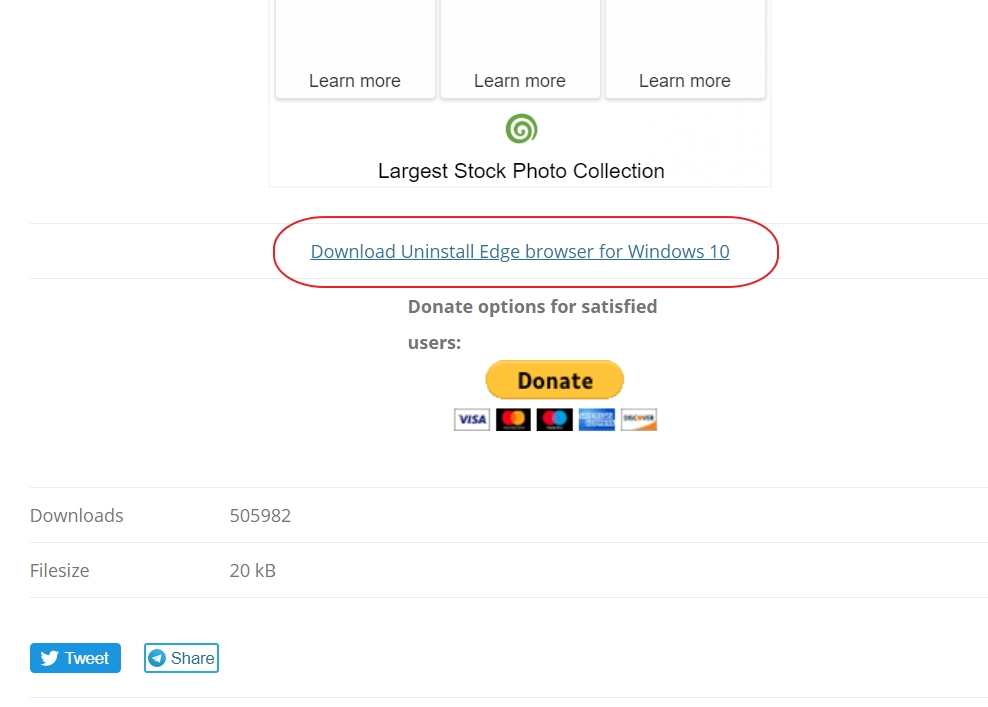The image size is (988, 707).
Task: Click the Twitter bird icon
Action: click(50, 658)
